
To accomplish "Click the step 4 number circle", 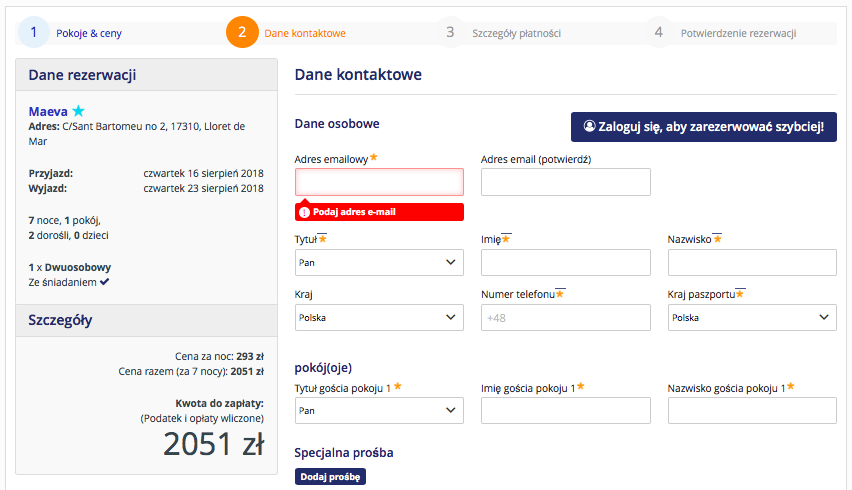I will point(659,33).
